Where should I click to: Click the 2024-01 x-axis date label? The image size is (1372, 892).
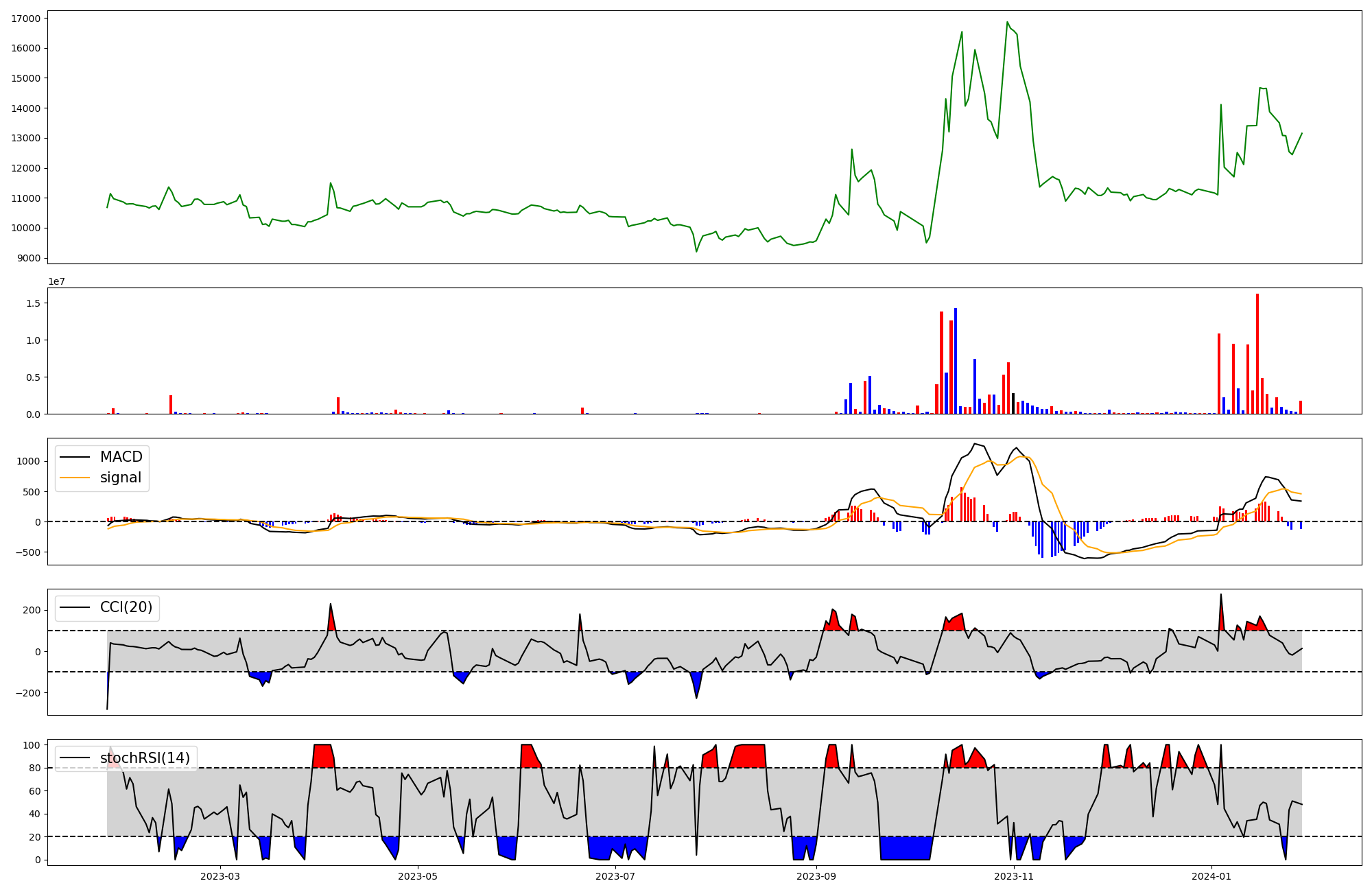coord(1211,876)
